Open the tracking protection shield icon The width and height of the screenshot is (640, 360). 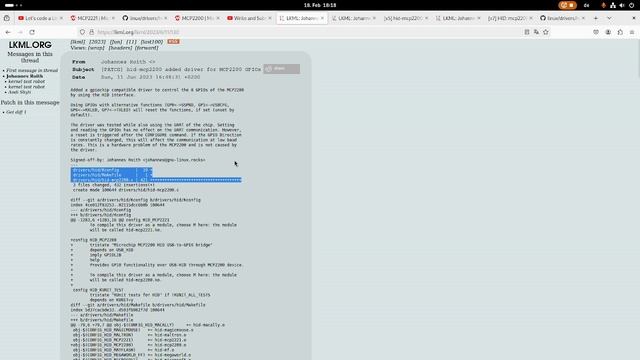(x=82, y=32)
